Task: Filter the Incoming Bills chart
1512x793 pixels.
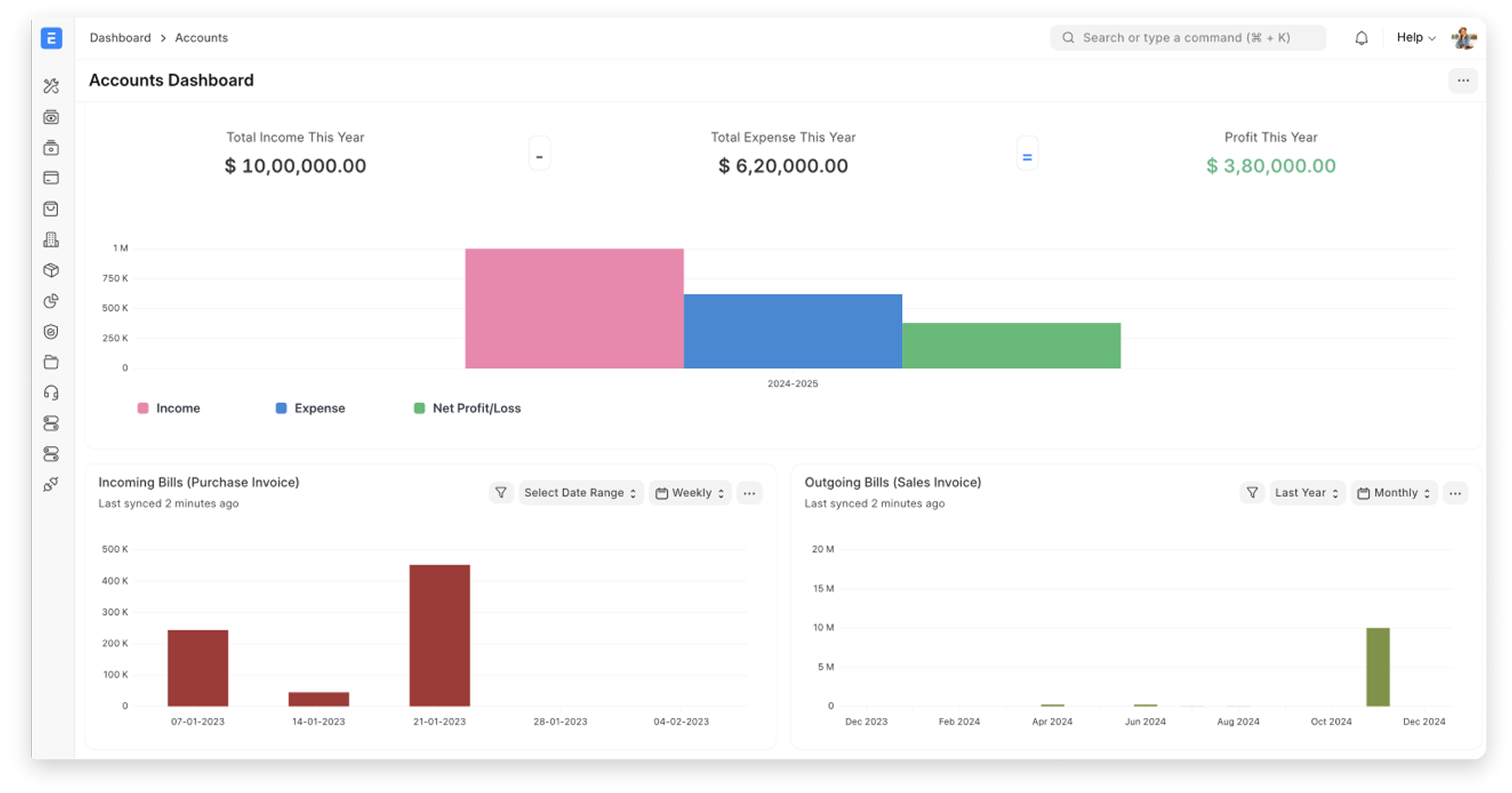Action: coord(501,492)
